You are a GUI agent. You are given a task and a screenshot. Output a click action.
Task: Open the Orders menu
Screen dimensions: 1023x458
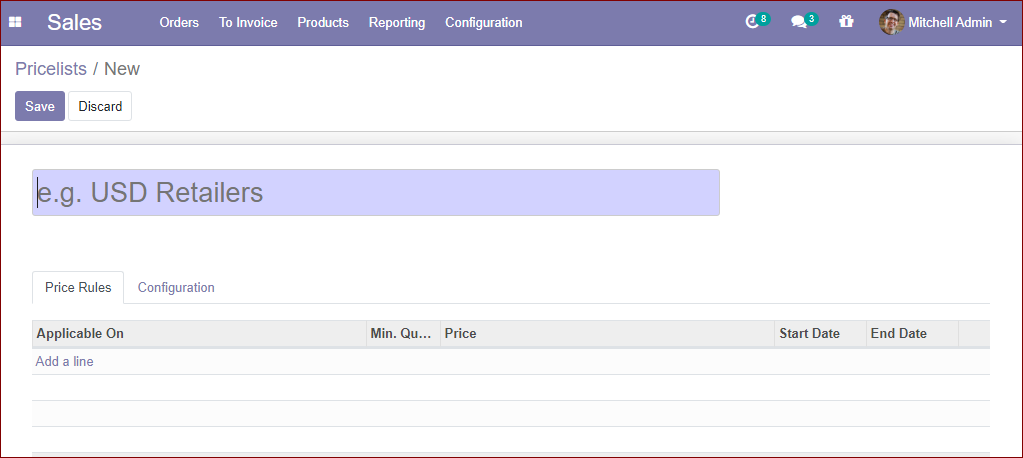click(179, 22)
